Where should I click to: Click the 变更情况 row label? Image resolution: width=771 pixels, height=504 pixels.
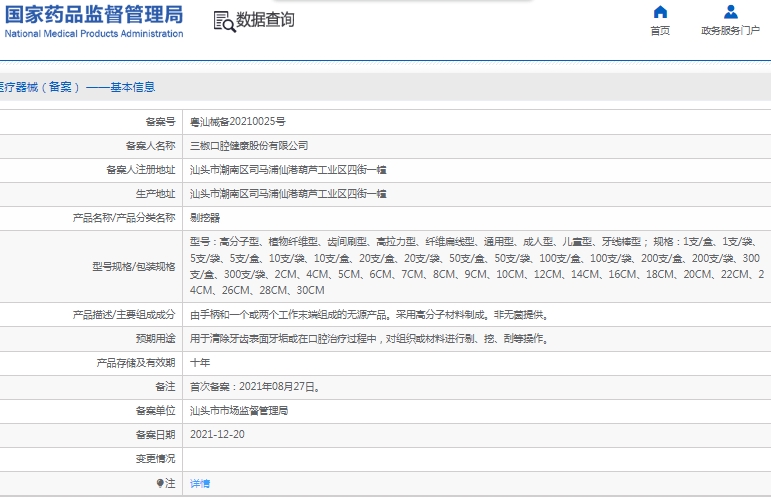pyautogui.click(x=155, y=459)
